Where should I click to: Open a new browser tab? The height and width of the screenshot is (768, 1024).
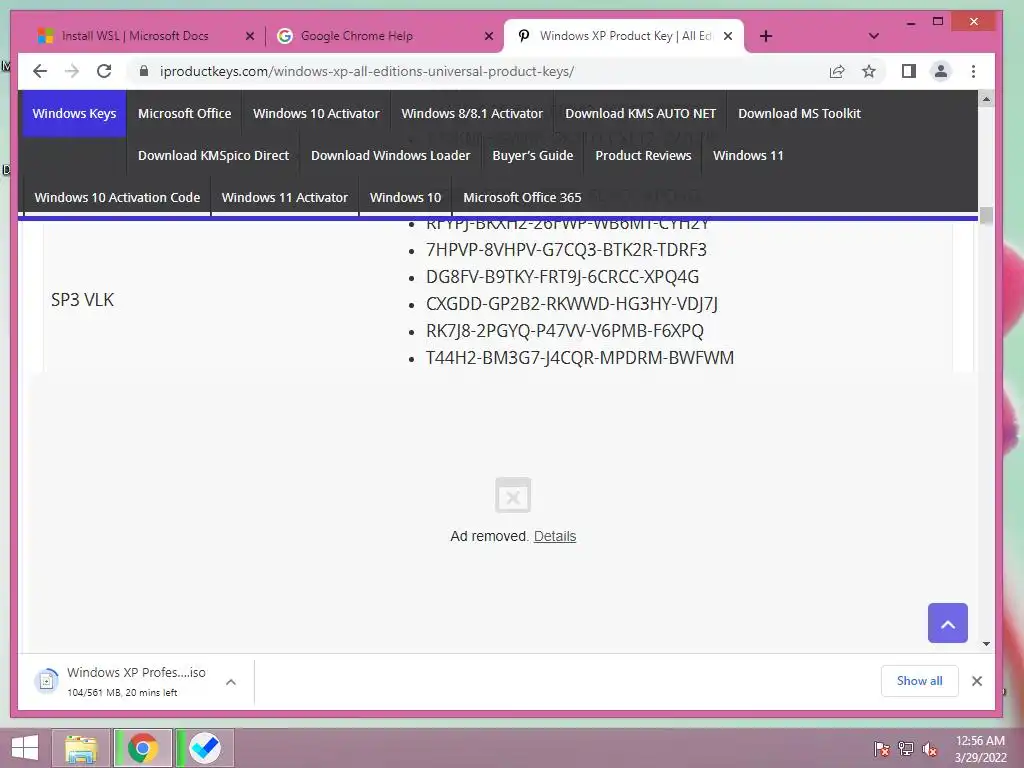point(766,36)
